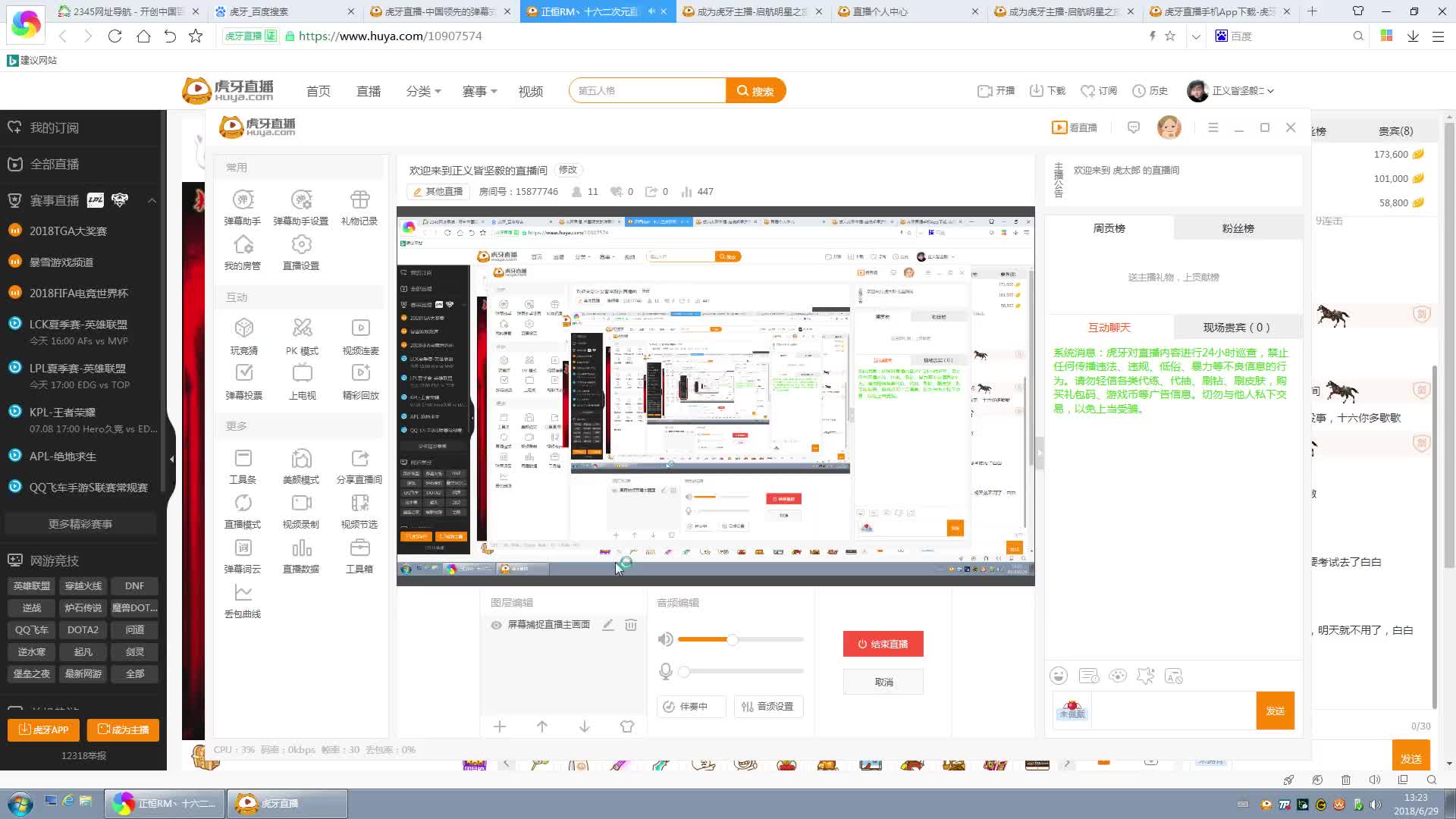
Task: Open the hamburger menu in Huya client
Action: click(1213, 127)
